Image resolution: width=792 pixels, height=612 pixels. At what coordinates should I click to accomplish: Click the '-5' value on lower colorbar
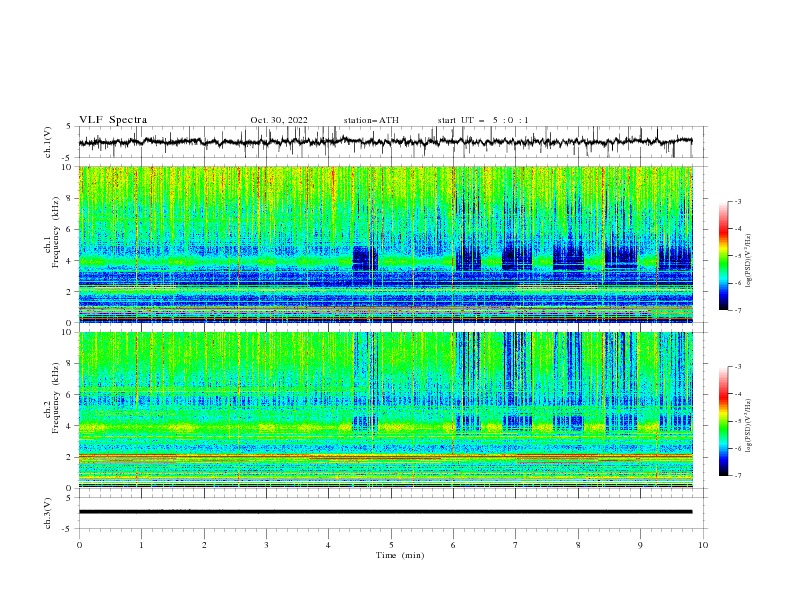coord(738,421)
